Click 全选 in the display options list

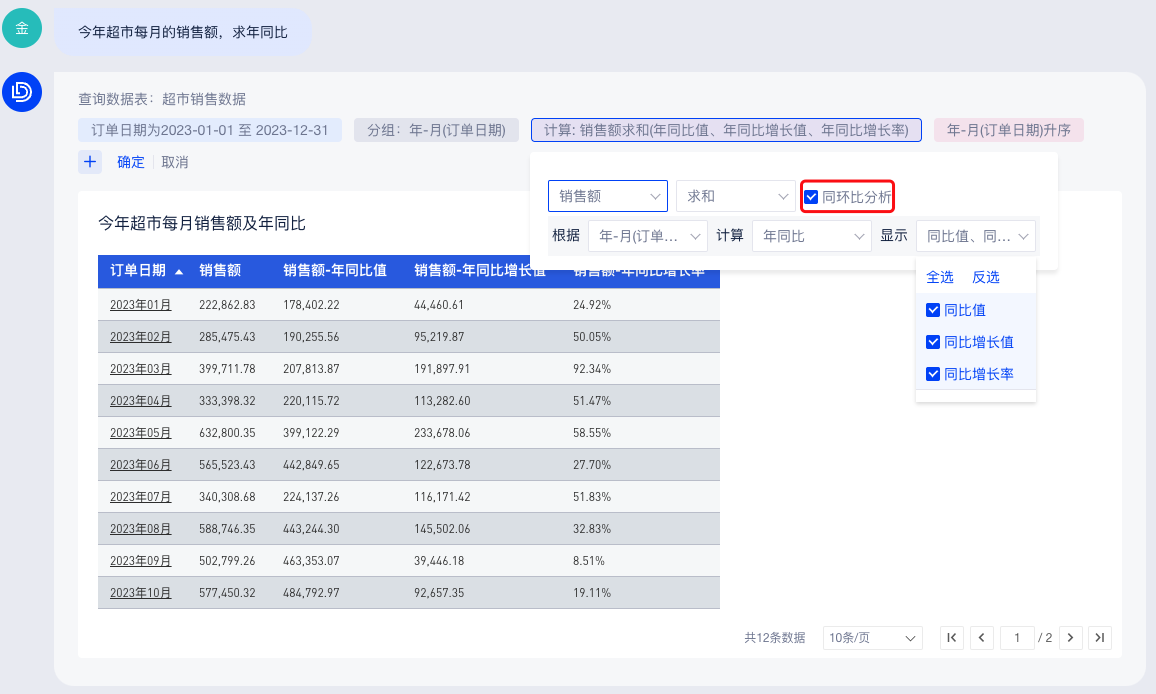tap(940, 277)
